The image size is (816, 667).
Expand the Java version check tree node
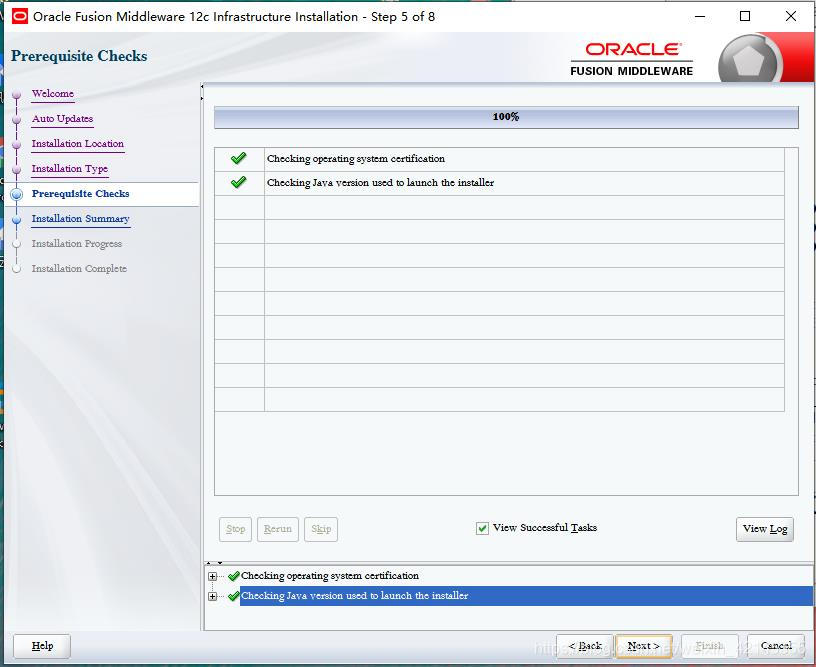(212, 596)
